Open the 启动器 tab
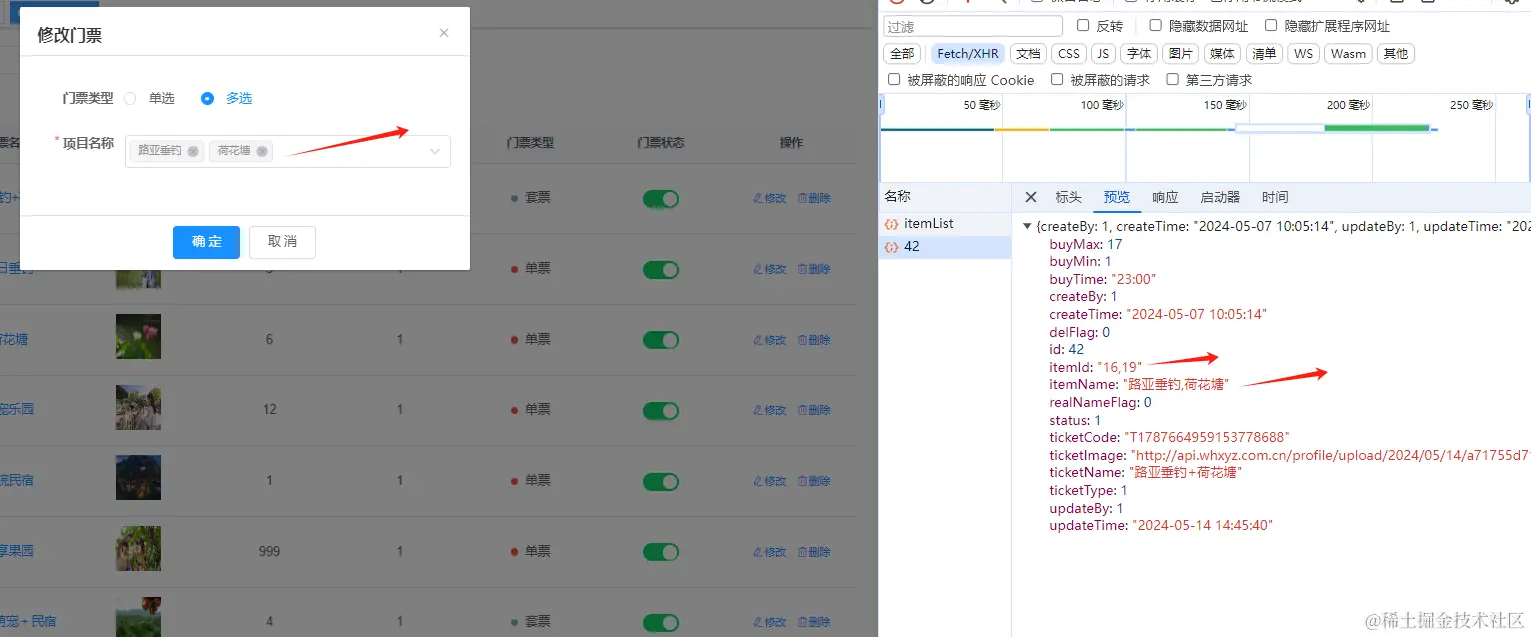This screenshot has height=637, width=1531. (x=1220, y=197)
